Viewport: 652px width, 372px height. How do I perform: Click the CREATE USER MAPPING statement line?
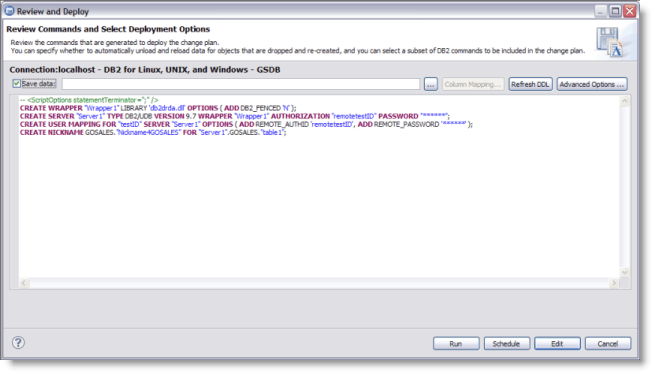(246, 124)
